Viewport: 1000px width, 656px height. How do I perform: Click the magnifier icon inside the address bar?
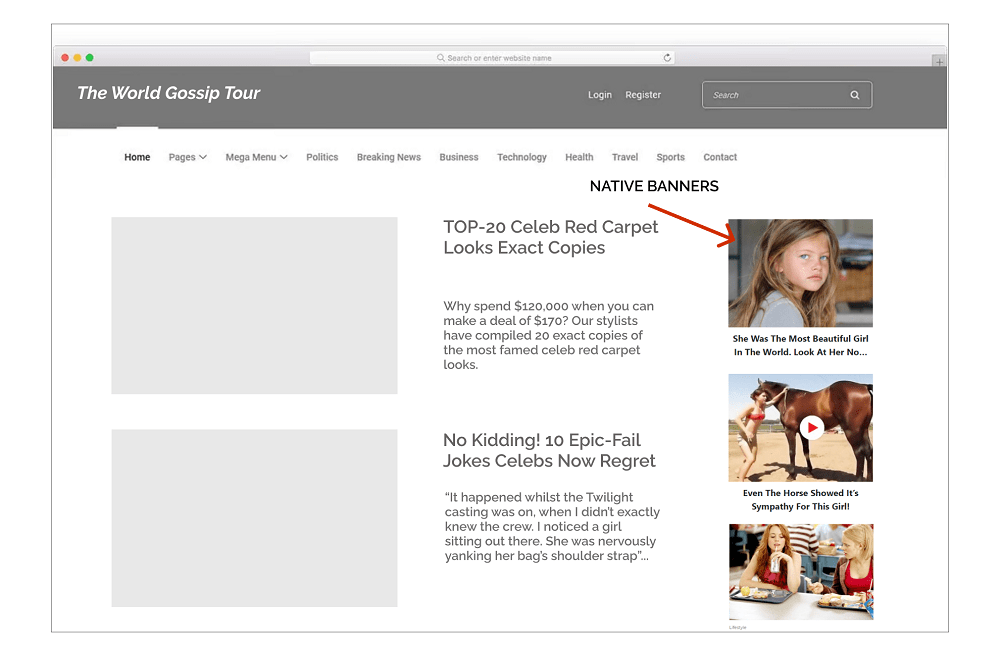tap(440, 57)
